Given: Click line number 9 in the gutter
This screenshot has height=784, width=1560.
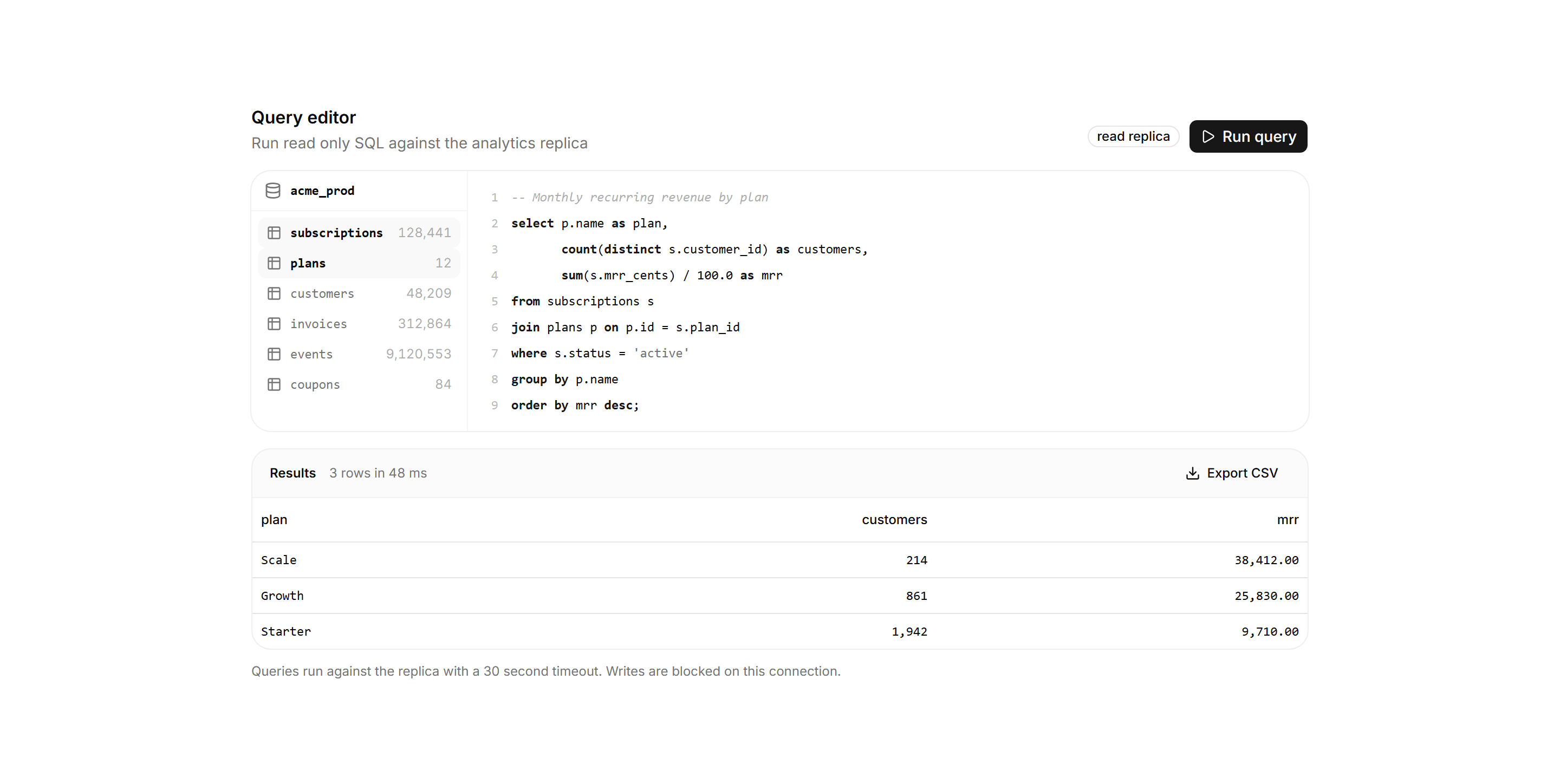Looking at the screenshot, I should click(495, 406).
